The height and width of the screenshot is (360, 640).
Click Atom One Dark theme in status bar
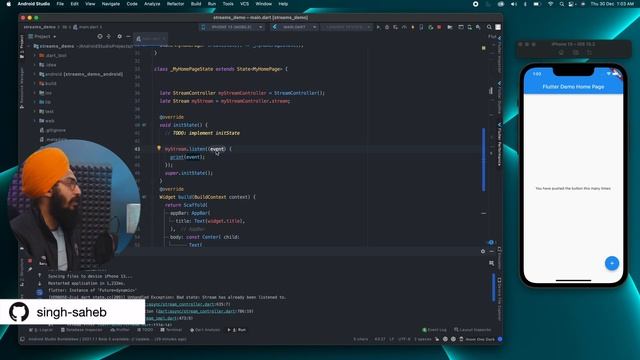pyautogui.click(x=480, y=339)
